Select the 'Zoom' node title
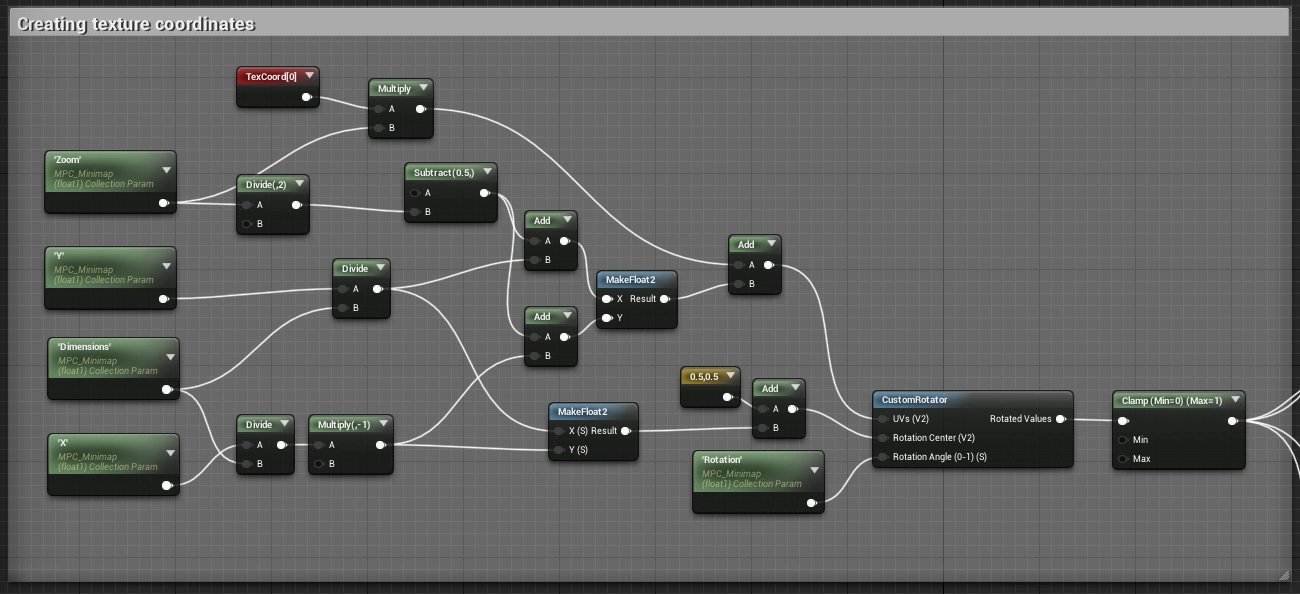Screen dimensions: 1300x594 pyautogui.click(x=69, y=160)
